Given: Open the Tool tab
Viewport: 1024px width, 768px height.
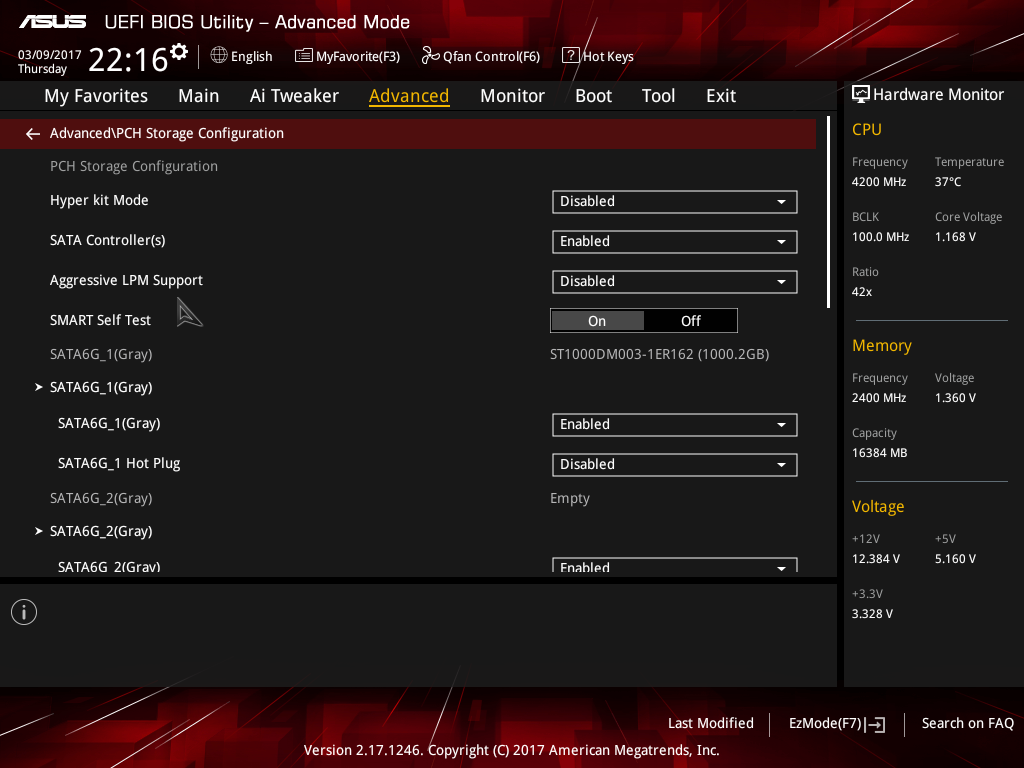Looking at the screenshot, I should pyautogui.click(x=658, y=96).
